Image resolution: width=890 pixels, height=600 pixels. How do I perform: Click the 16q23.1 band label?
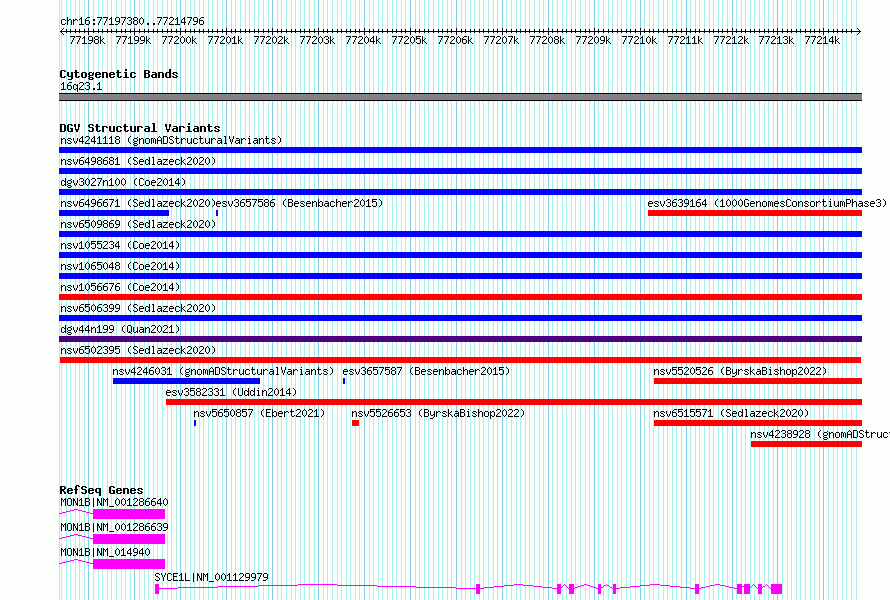81,86
